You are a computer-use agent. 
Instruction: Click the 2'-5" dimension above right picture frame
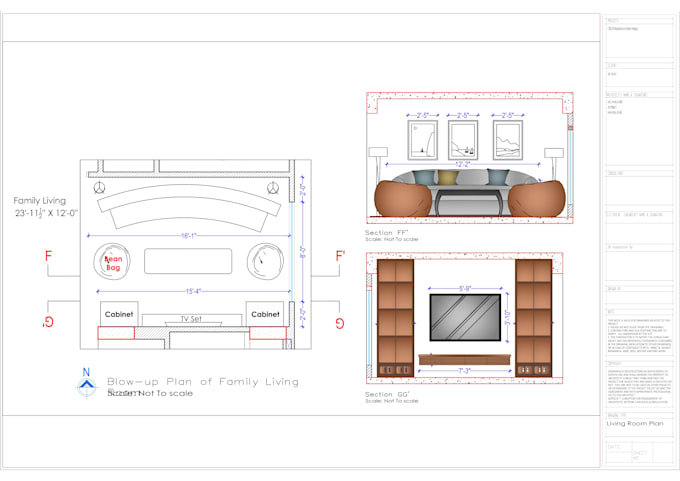coord(507,115)
